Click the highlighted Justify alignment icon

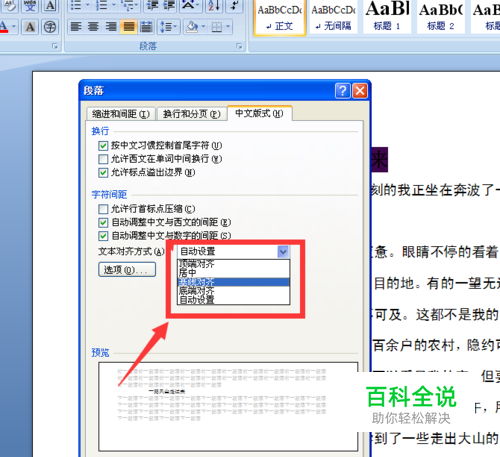pyautogui.click(x=129, y=27)
